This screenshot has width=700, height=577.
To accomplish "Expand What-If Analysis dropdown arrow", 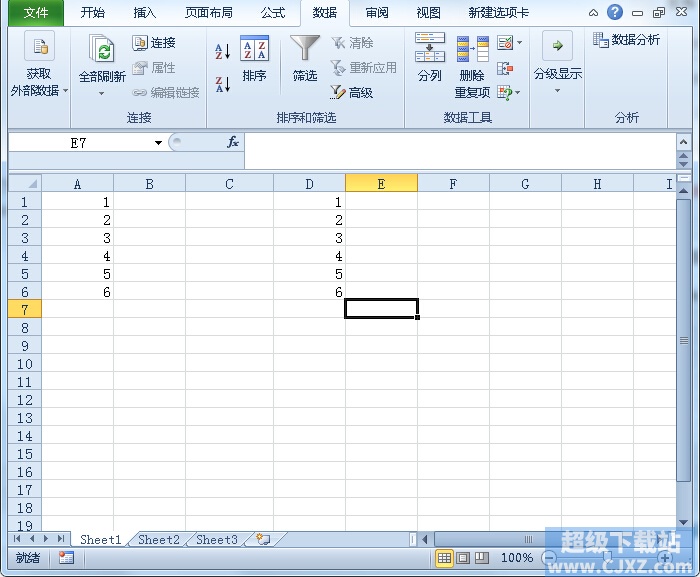I will (x=517, y=93).
